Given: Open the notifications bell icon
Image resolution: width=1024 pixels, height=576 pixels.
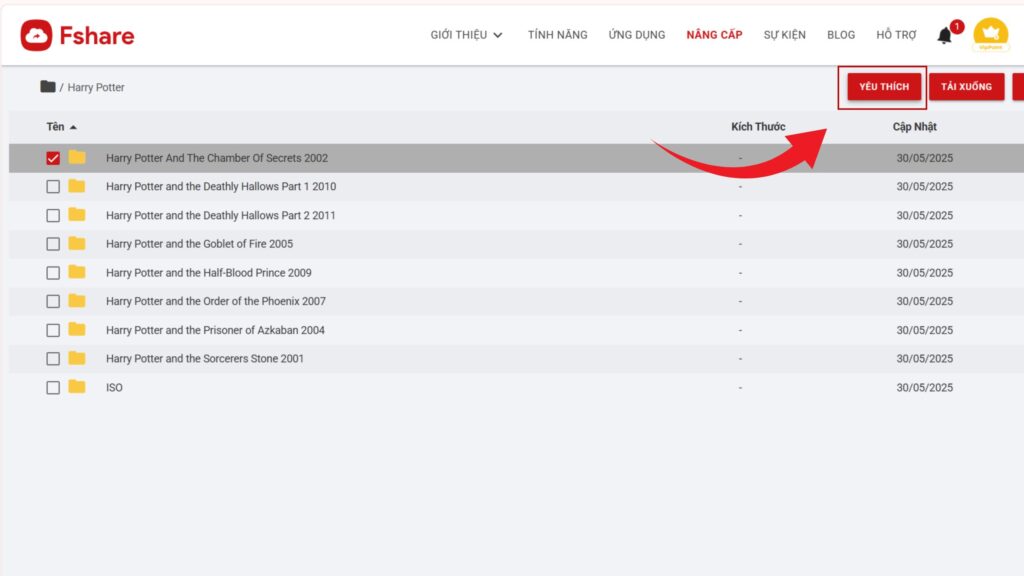Looking at the screenshot, I should [x=944, y=35].
